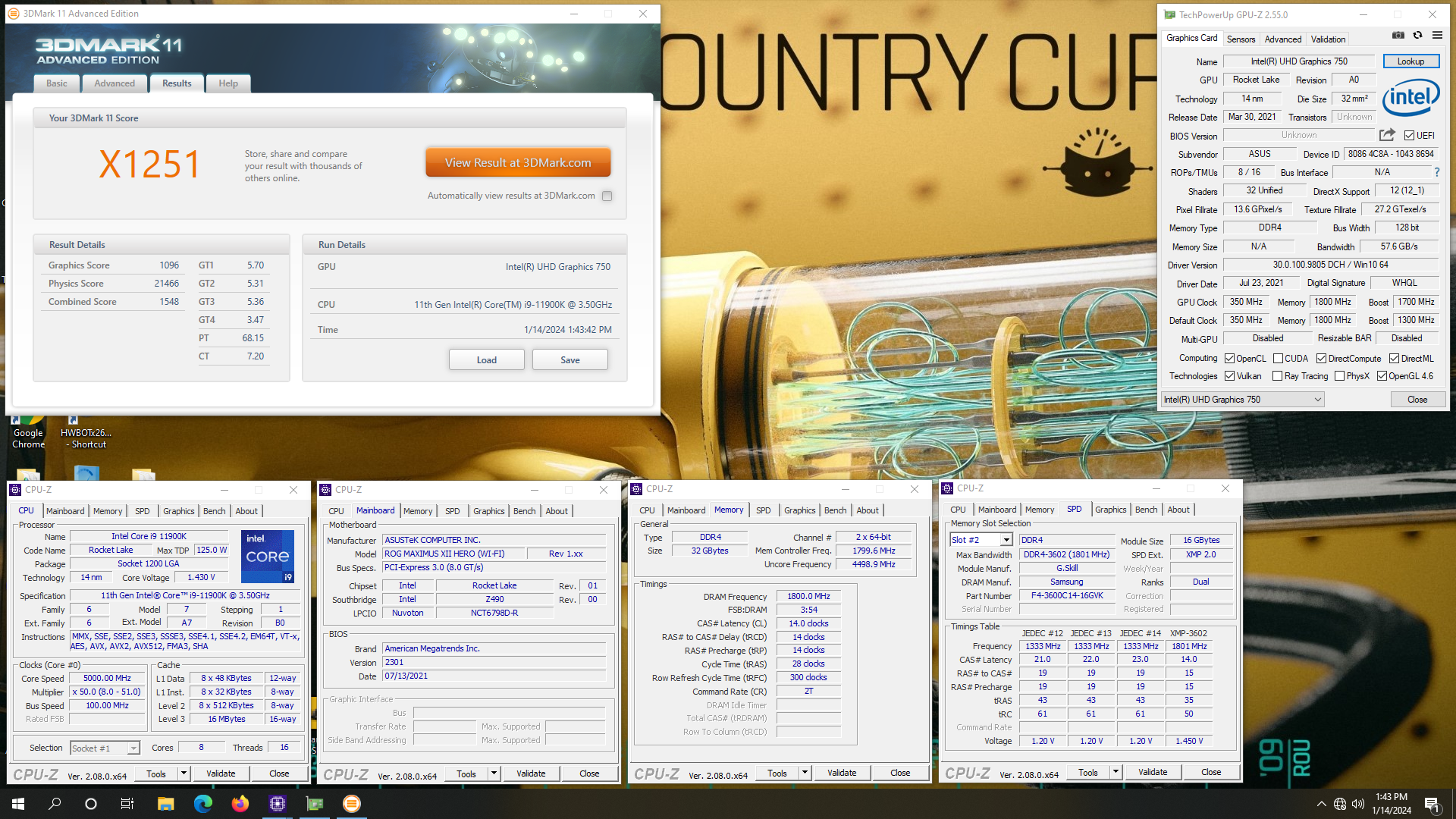Open network settings in the system tray
Viewport: 1456px width, 819px height.
coord(1340,804)
